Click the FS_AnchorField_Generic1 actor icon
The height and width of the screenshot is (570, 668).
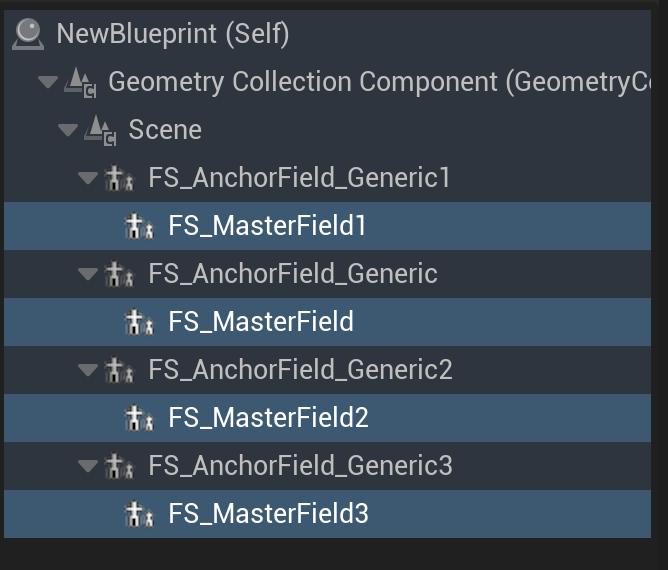(120, 178)
